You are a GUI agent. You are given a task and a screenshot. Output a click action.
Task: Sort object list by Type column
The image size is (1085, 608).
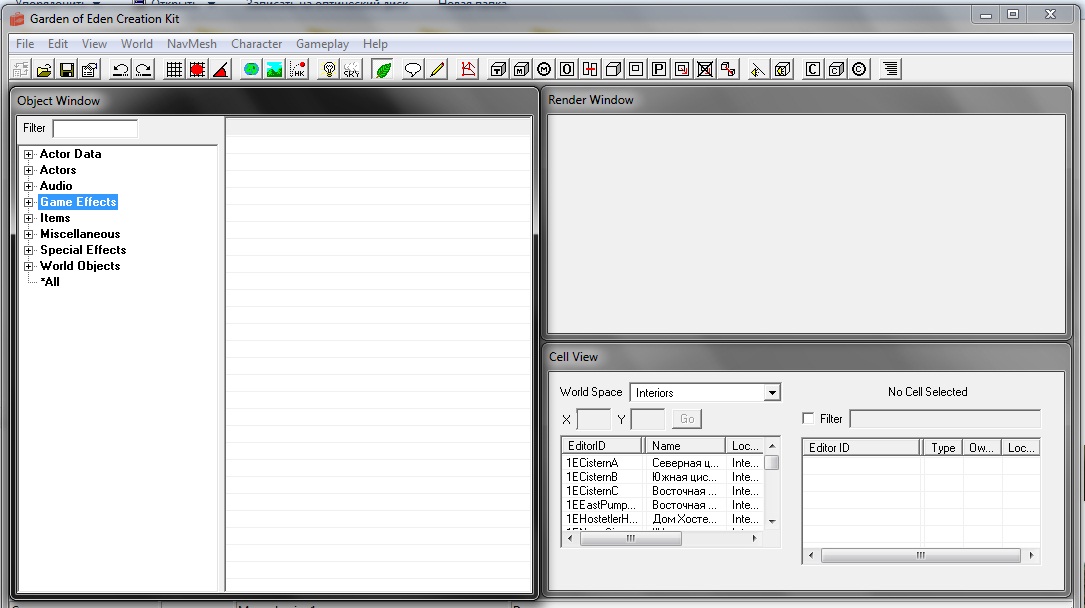942,448
